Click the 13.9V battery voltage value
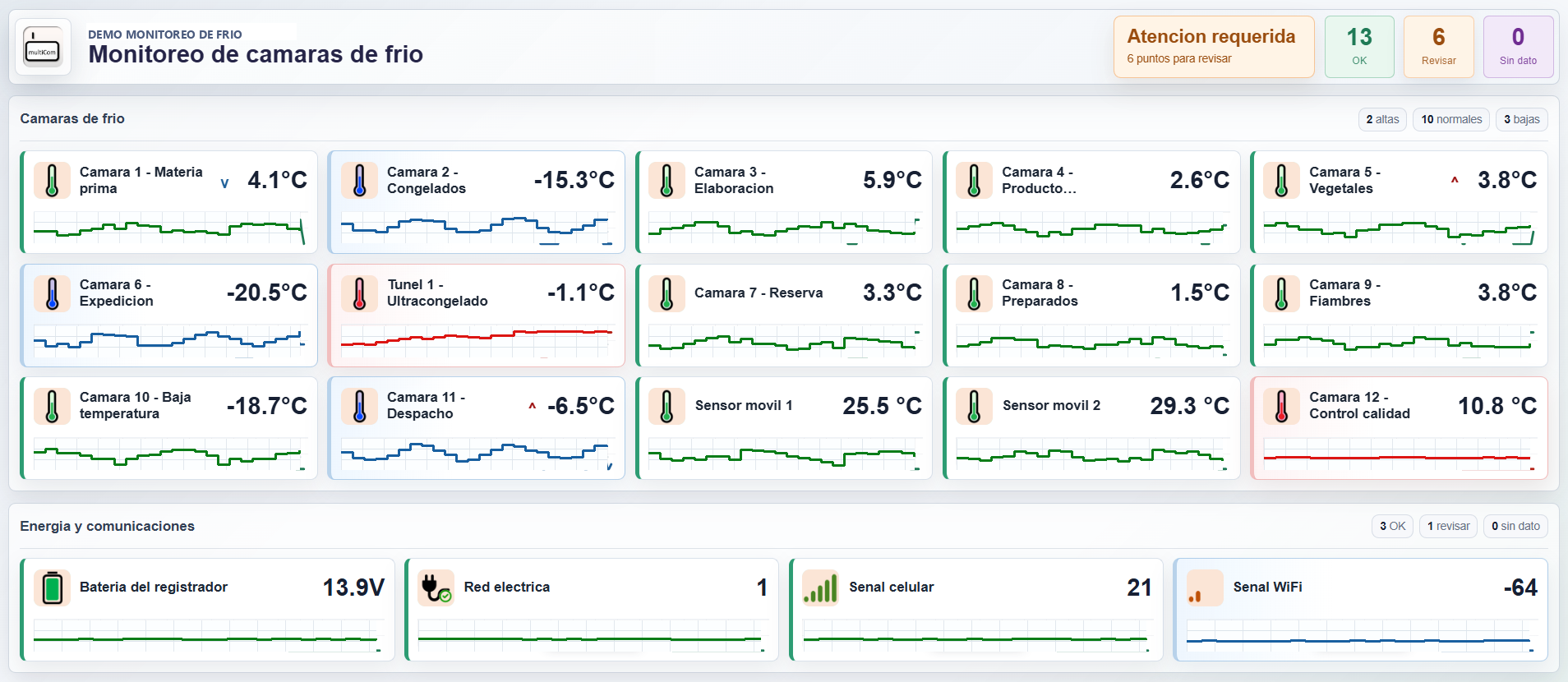The width and height of the screenshot is (1568, 682). [x=353, y=588]
